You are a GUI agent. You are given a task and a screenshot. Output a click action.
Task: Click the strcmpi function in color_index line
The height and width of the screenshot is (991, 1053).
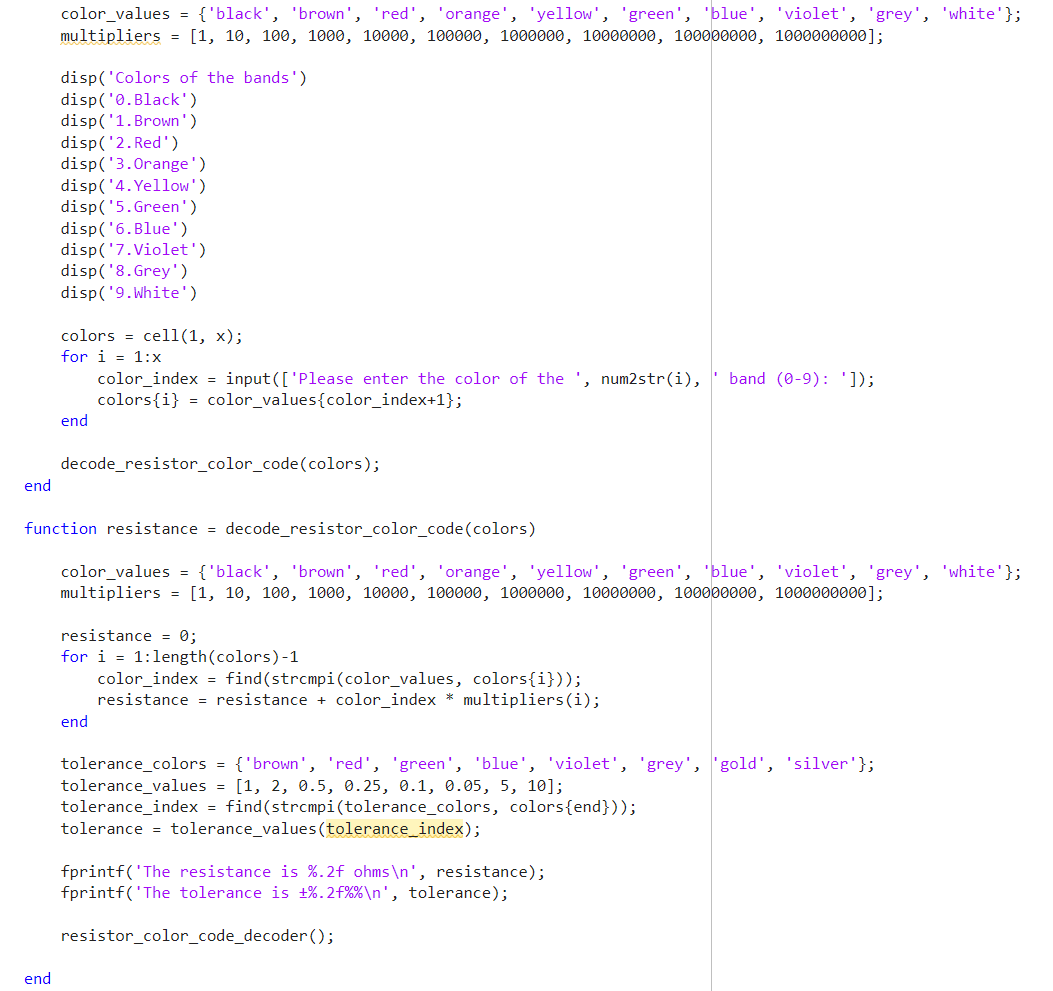[x=280, y=678]
